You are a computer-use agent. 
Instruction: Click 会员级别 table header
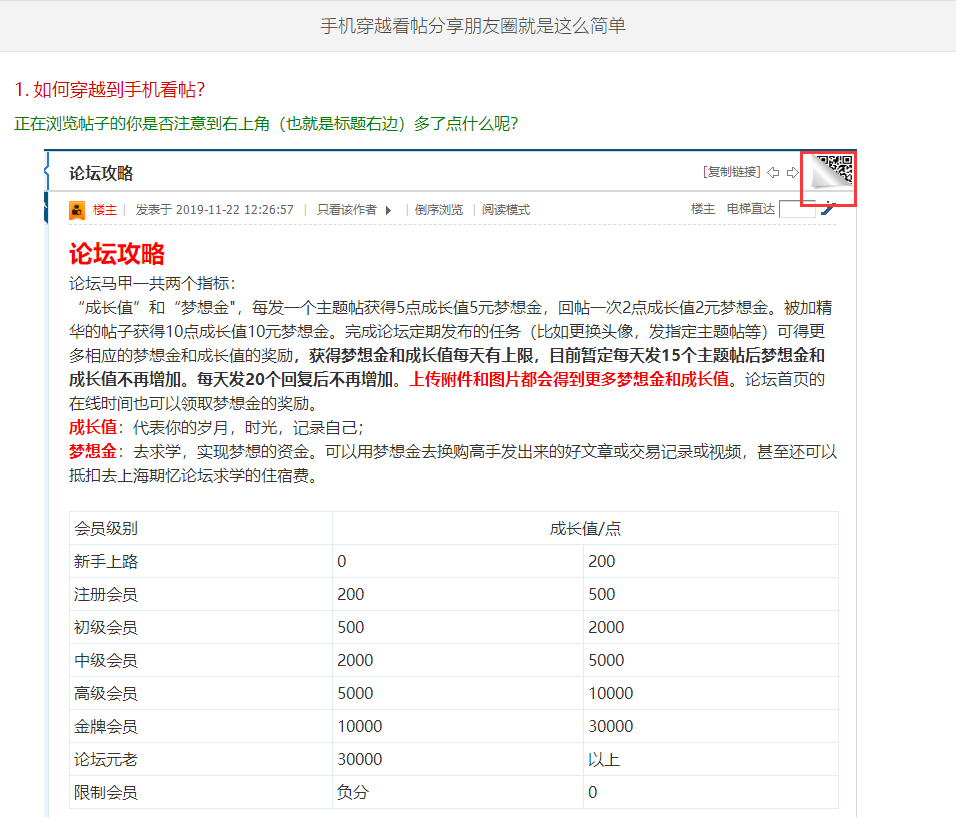106,529
